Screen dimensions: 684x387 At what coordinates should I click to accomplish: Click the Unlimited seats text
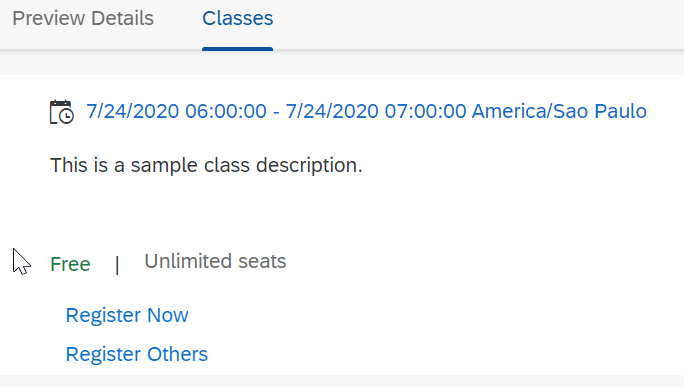[215, 261]
